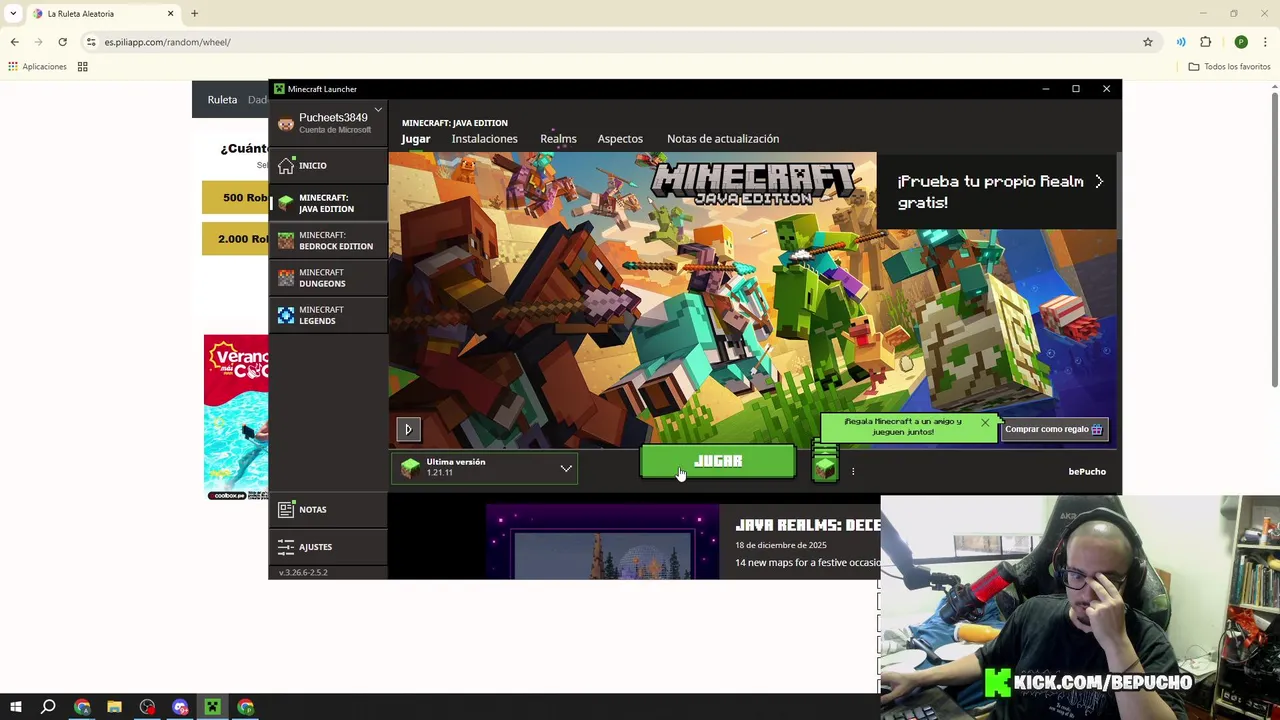Open Windows taskbar search
This screenshot has width=1280, height=720.
click(48, 707)
